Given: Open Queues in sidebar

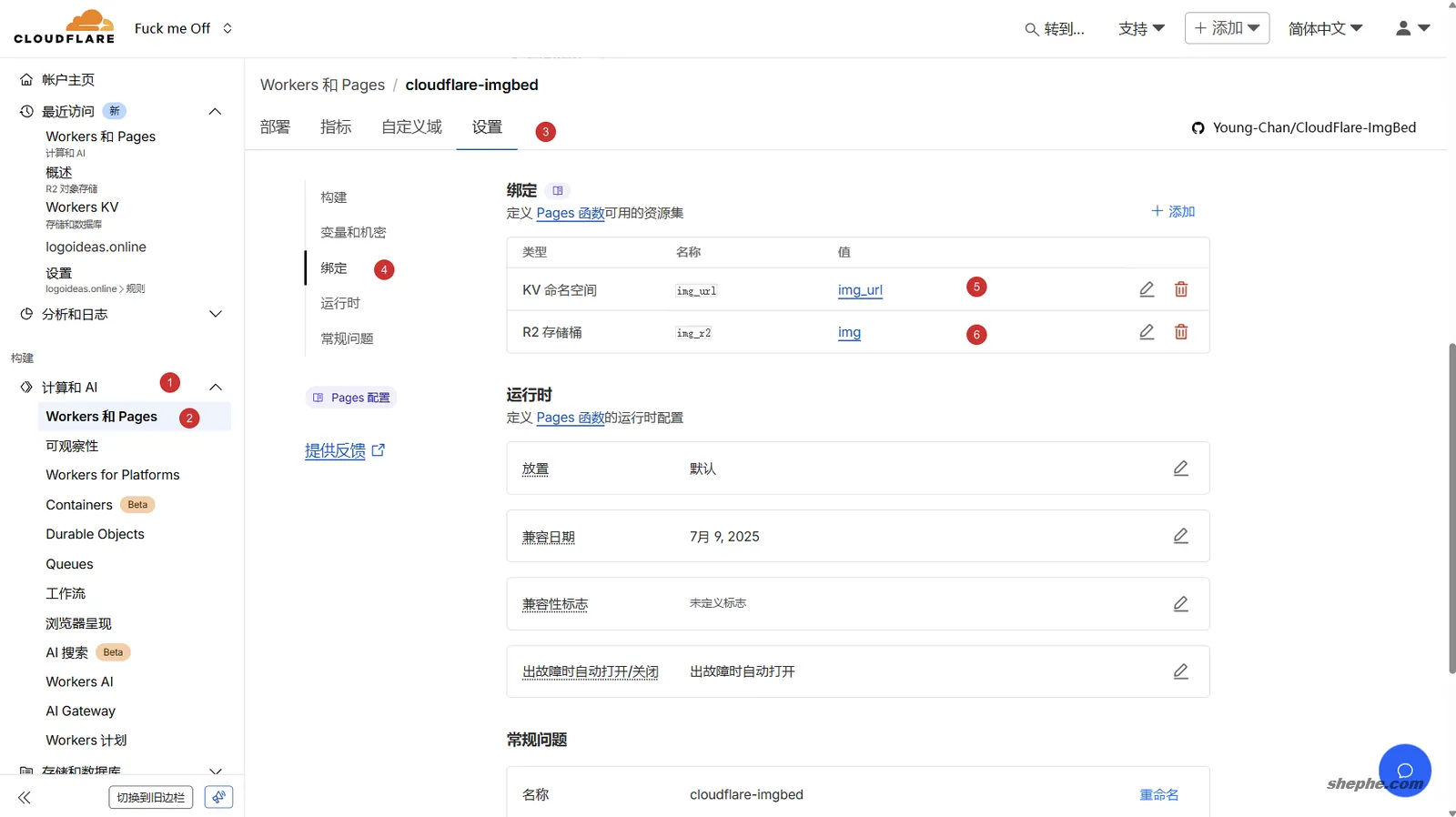Looking at the screenshot, I should click(x=70, y=564).
